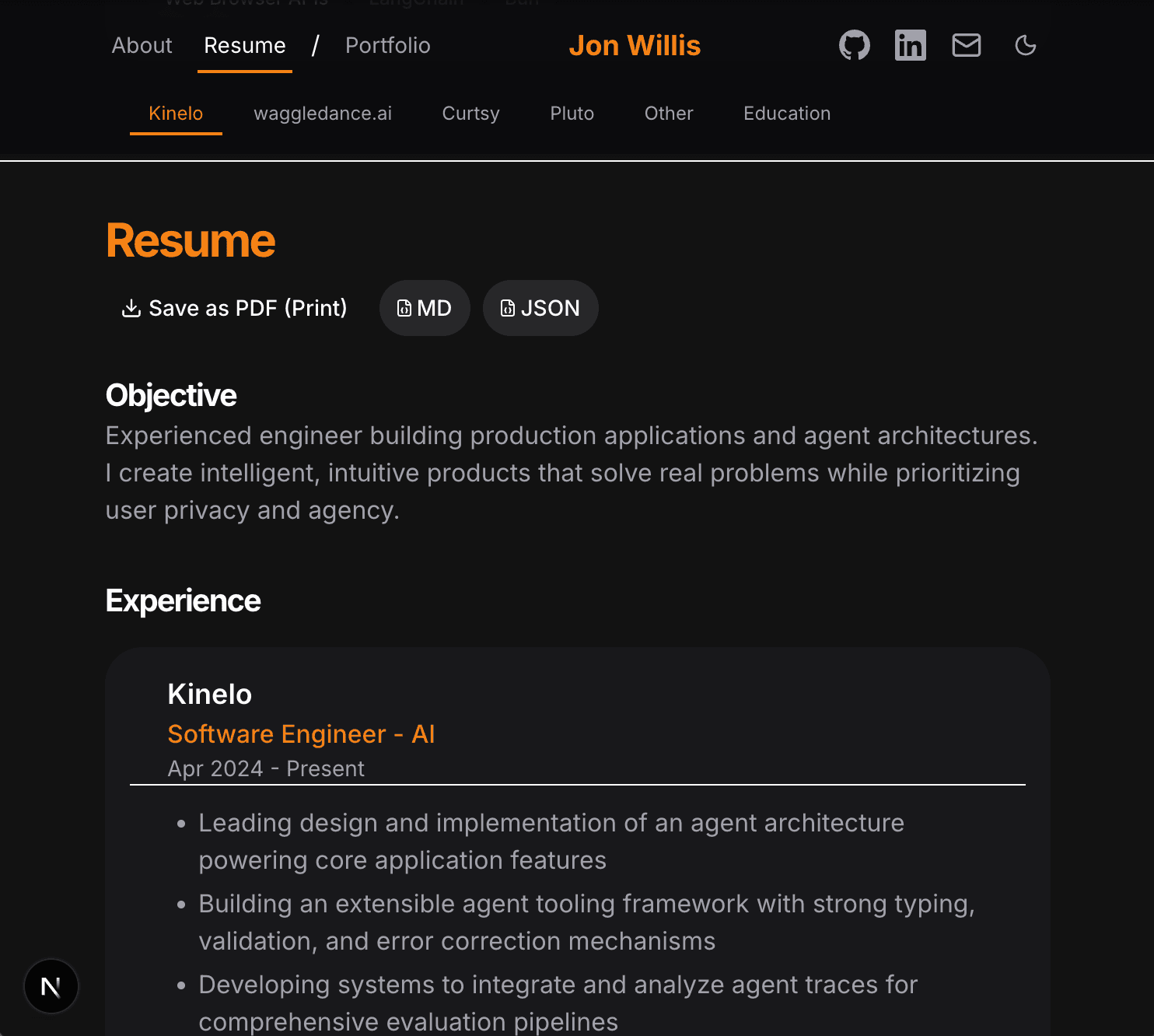This screenshot has width=1154, height=1036.
Task: Click the file icon inside the MD button
Action: click(404, 308)
